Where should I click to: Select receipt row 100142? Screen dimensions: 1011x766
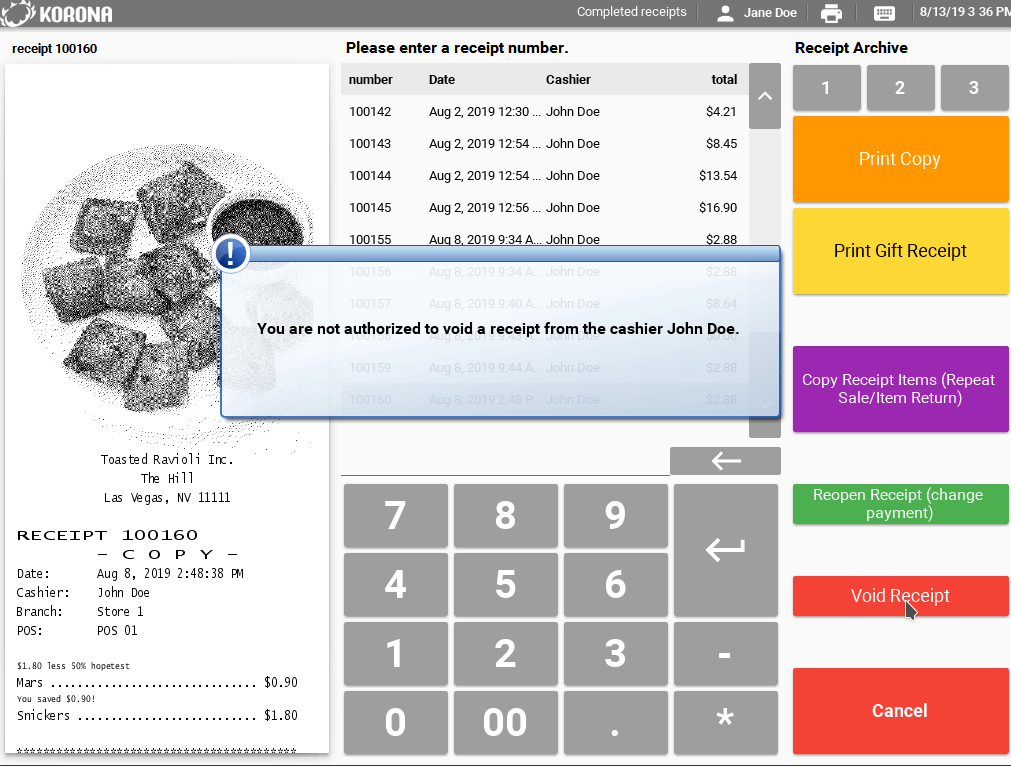(x=544, y=112)
